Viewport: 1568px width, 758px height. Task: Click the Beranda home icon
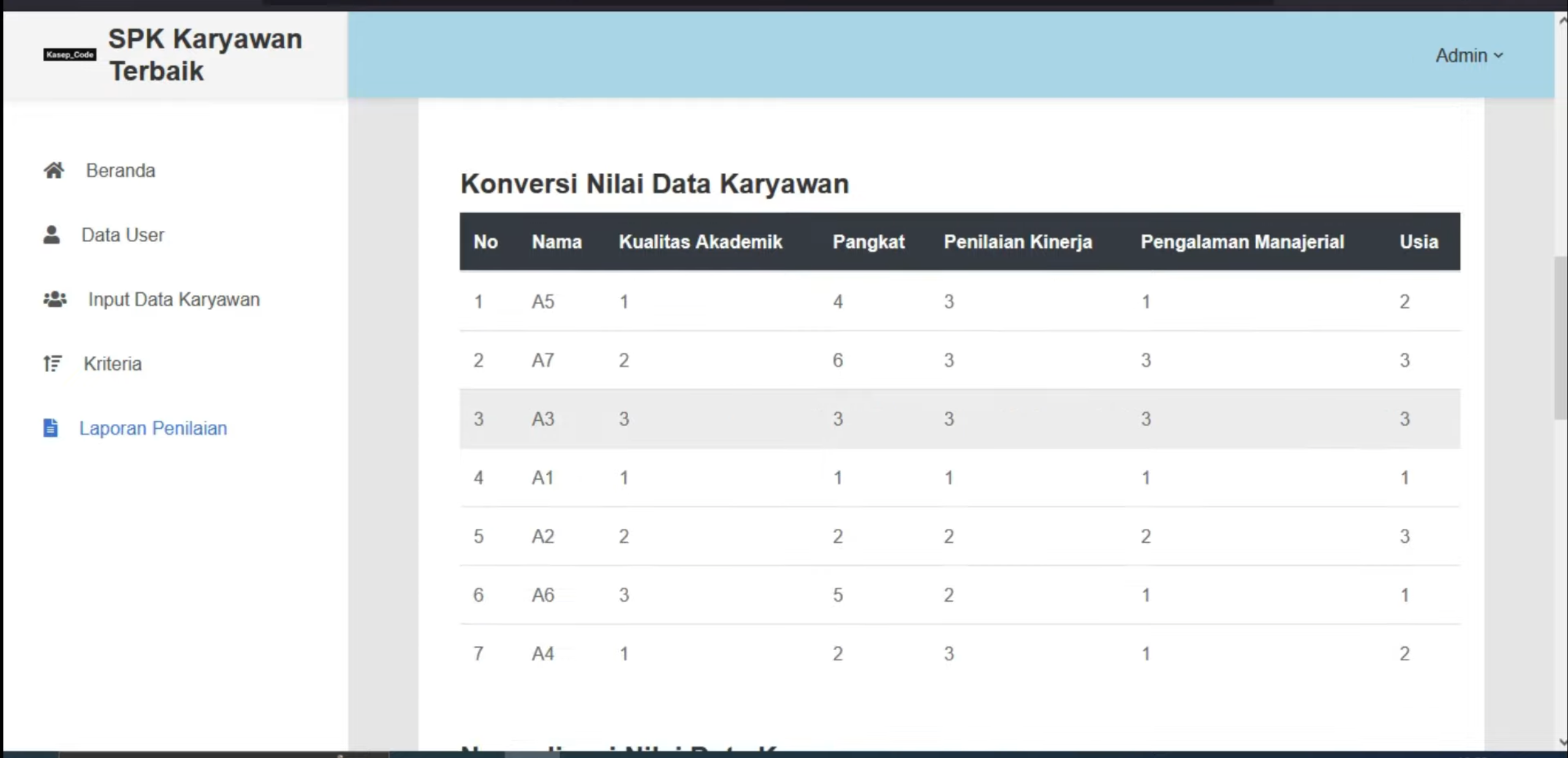(54, 170)
